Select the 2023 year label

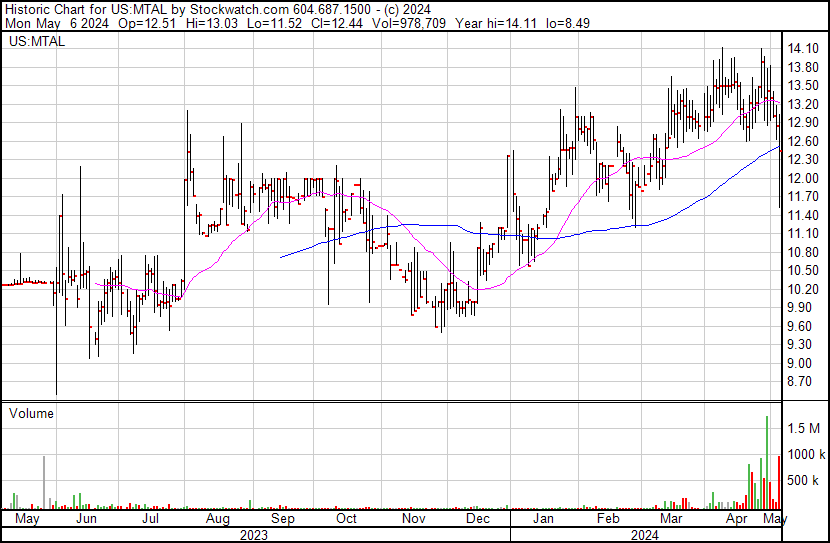coord(253,535)
